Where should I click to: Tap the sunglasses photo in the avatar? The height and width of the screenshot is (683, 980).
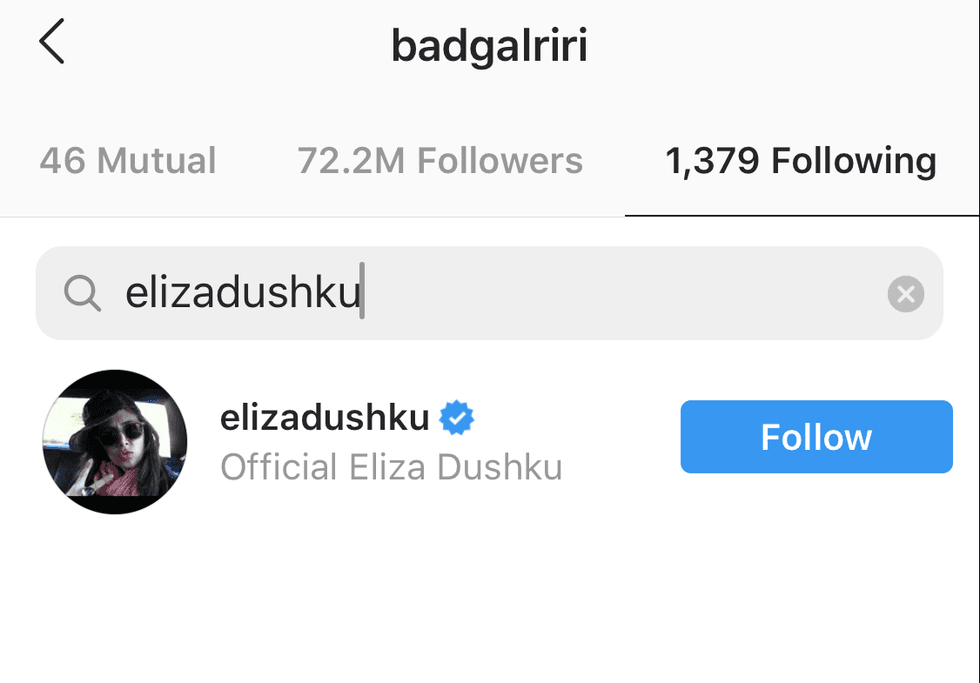114,442
